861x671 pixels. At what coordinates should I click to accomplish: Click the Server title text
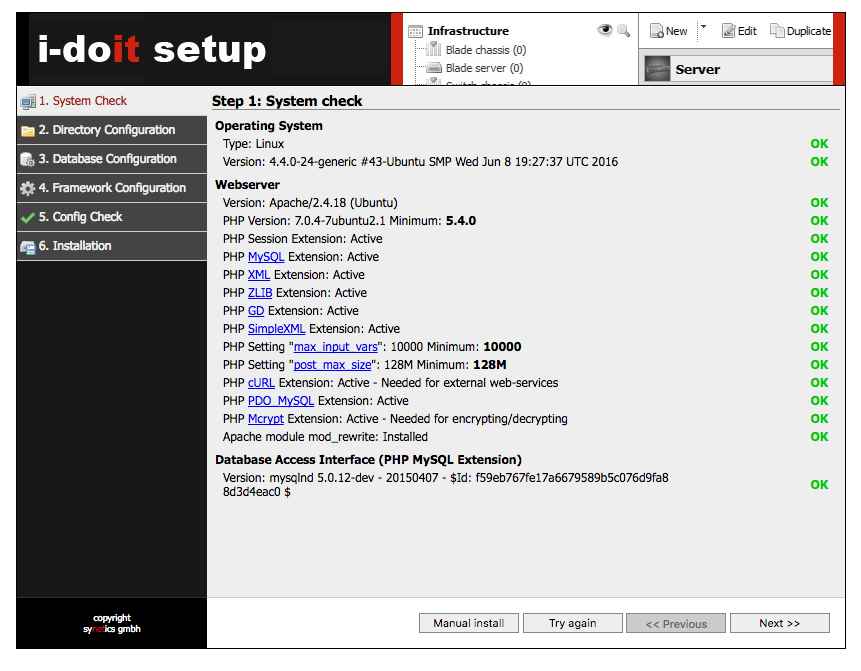697,70
